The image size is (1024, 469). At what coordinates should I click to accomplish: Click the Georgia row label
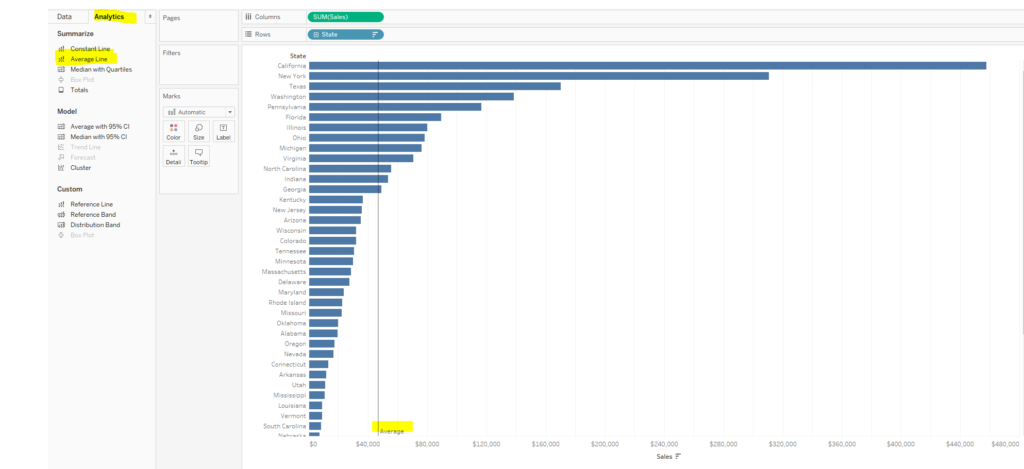click(295, 189)
